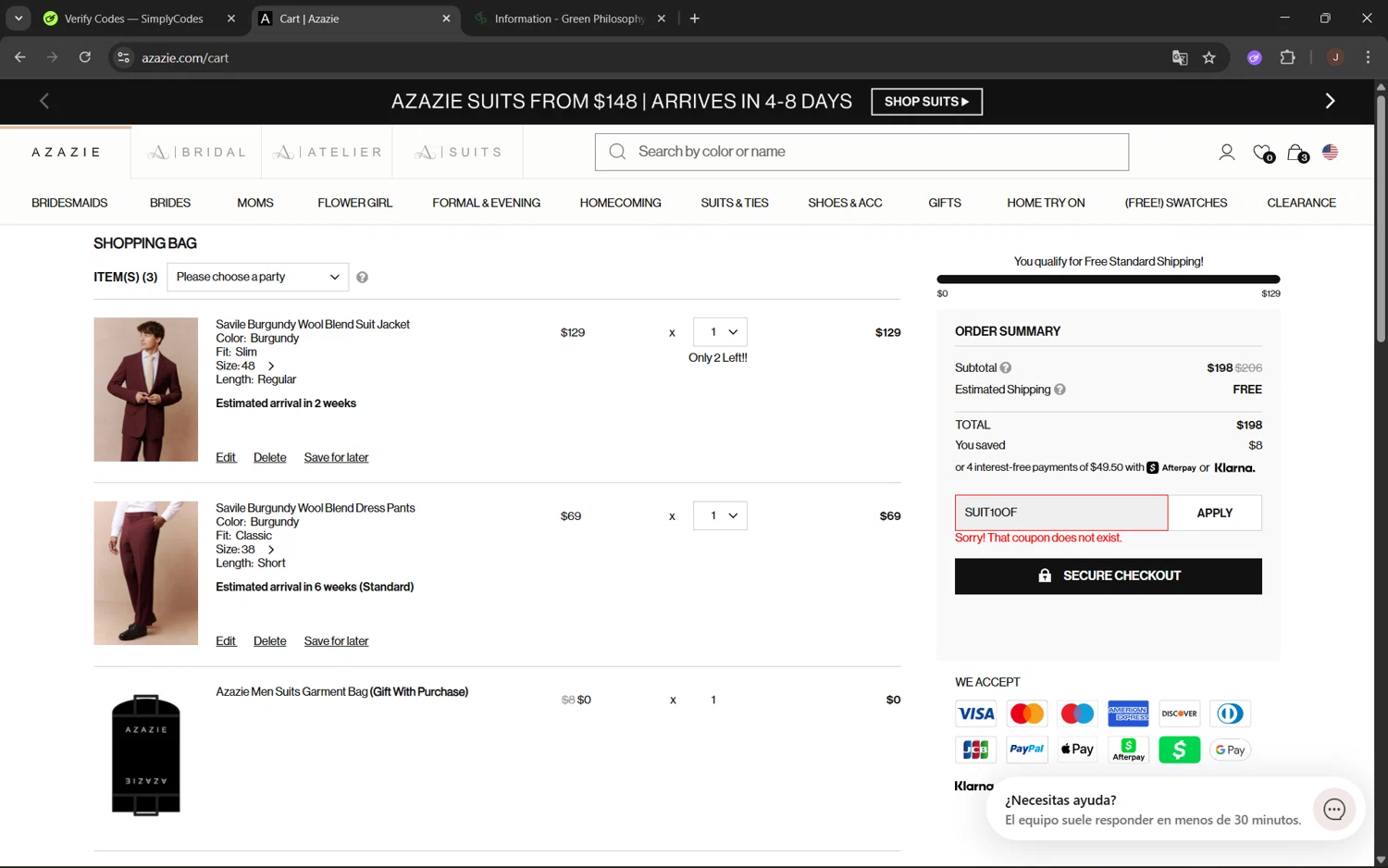Image resolution: width=1388 pixels, height=868 pixels.
Task: Click the search magnifier icon
Action: tap(617, 152)
